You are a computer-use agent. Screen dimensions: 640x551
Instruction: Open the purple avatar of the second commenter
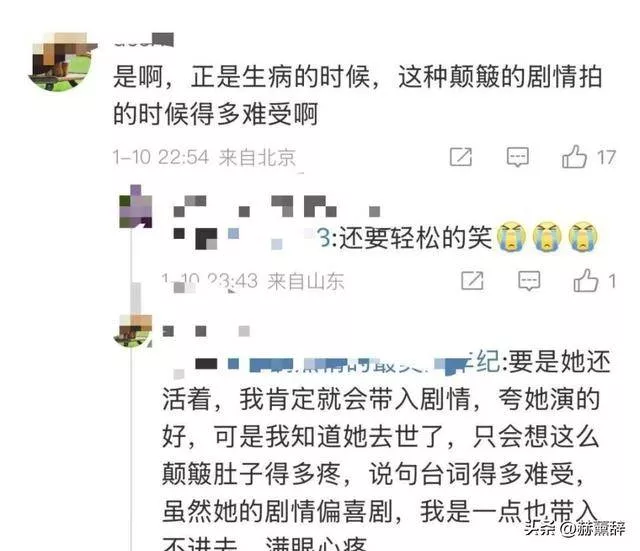pos(136,207)
